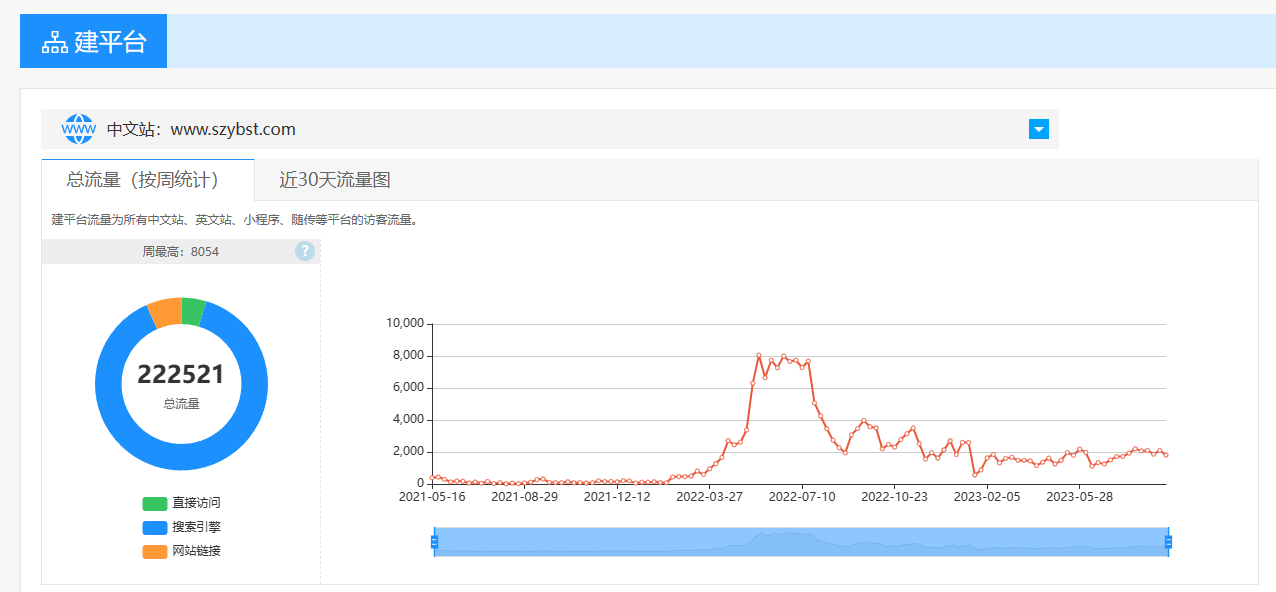Click left handle of chart zoom slider
This screenshot has width=1276, height=592.
click(434, 542)
